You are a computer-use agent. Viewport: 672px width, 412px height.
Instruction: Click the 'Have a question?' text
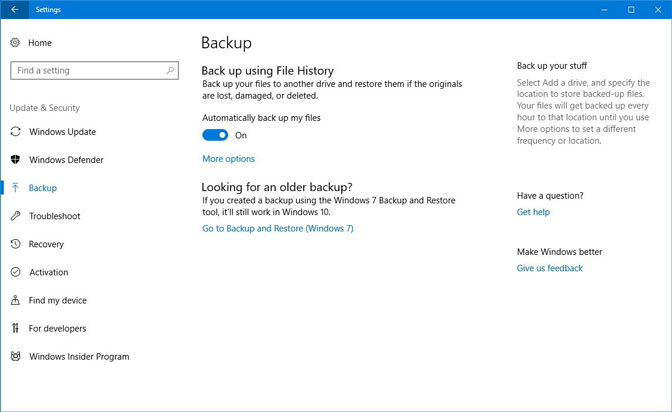tap(550, 195)
